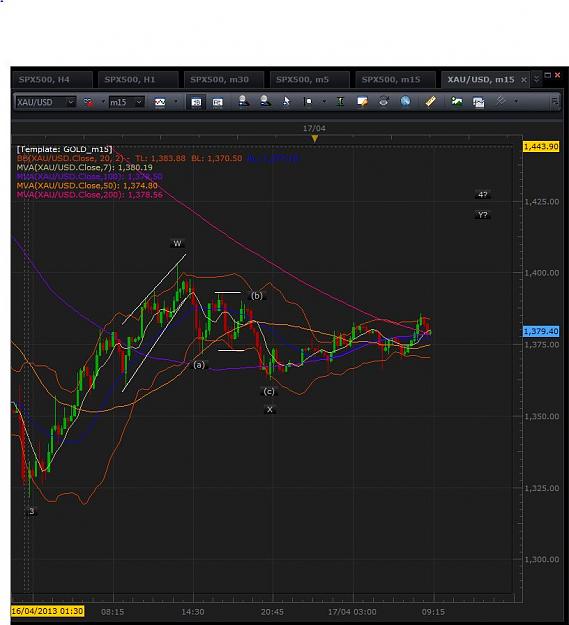
Task: Click the MVA Close,7 indicator label
Action: click(84, 167)
